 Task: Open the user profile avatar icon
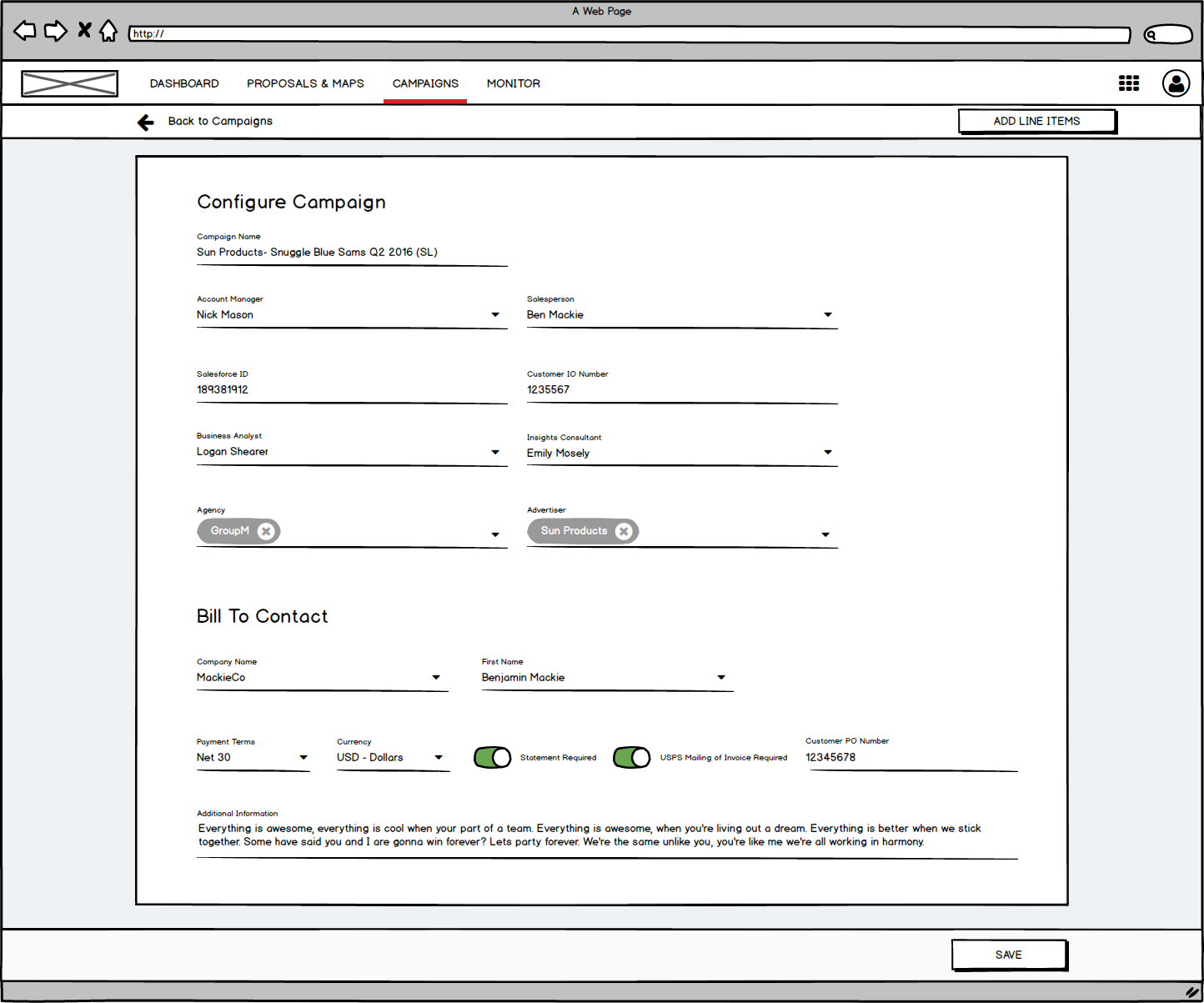coord(1176,83)
